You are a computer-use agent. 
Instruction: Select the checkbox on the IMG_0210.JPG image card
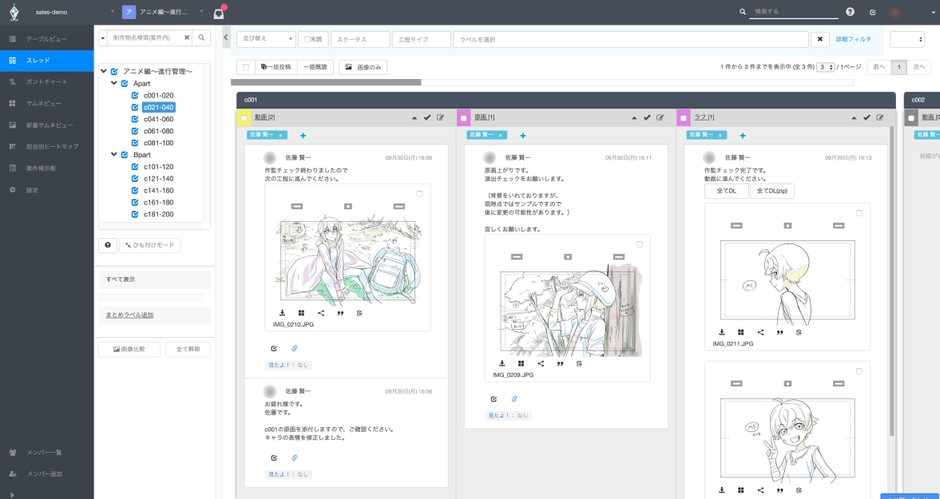pyautogui.click(x=420, y=194)
